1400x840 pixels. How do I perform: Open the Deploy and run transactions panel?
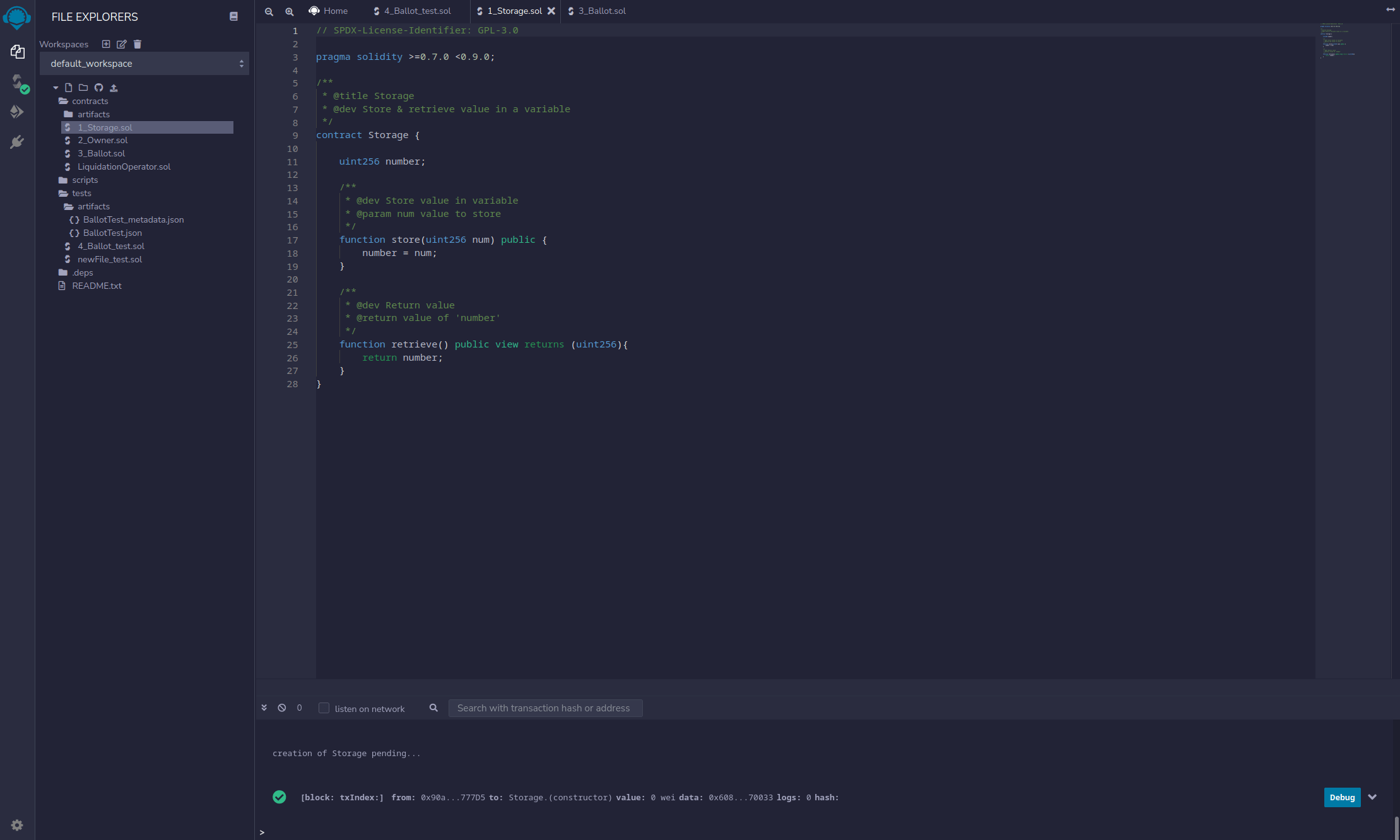pyautogui.click(x=17, y=111)
